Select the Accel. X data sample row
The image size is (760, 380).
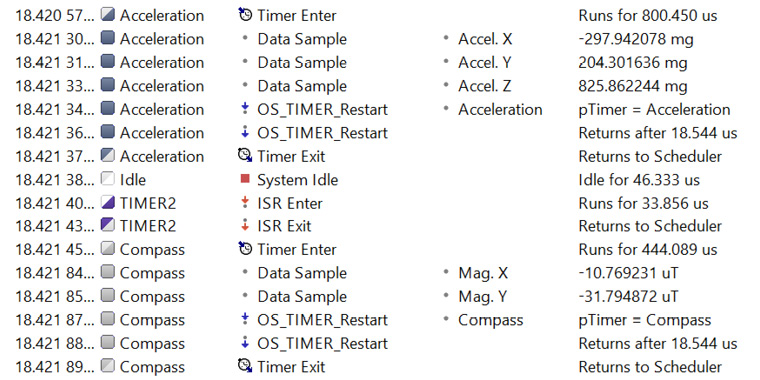[x=380, y=39]
